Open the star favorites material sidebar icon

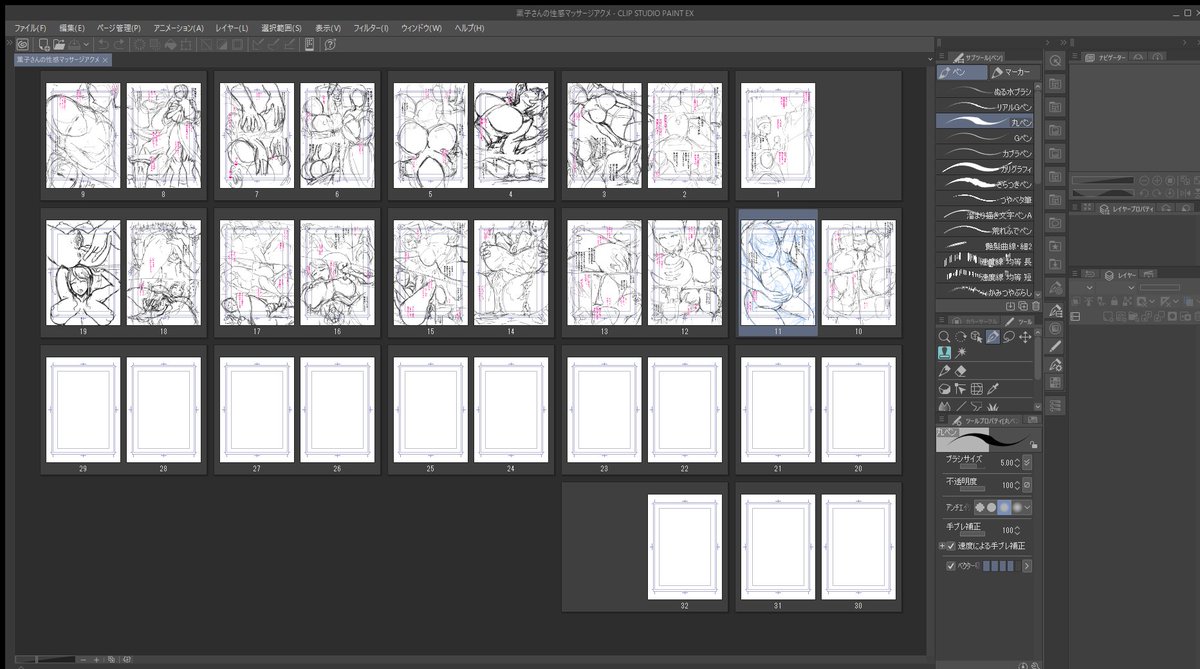coord(1055,246)
